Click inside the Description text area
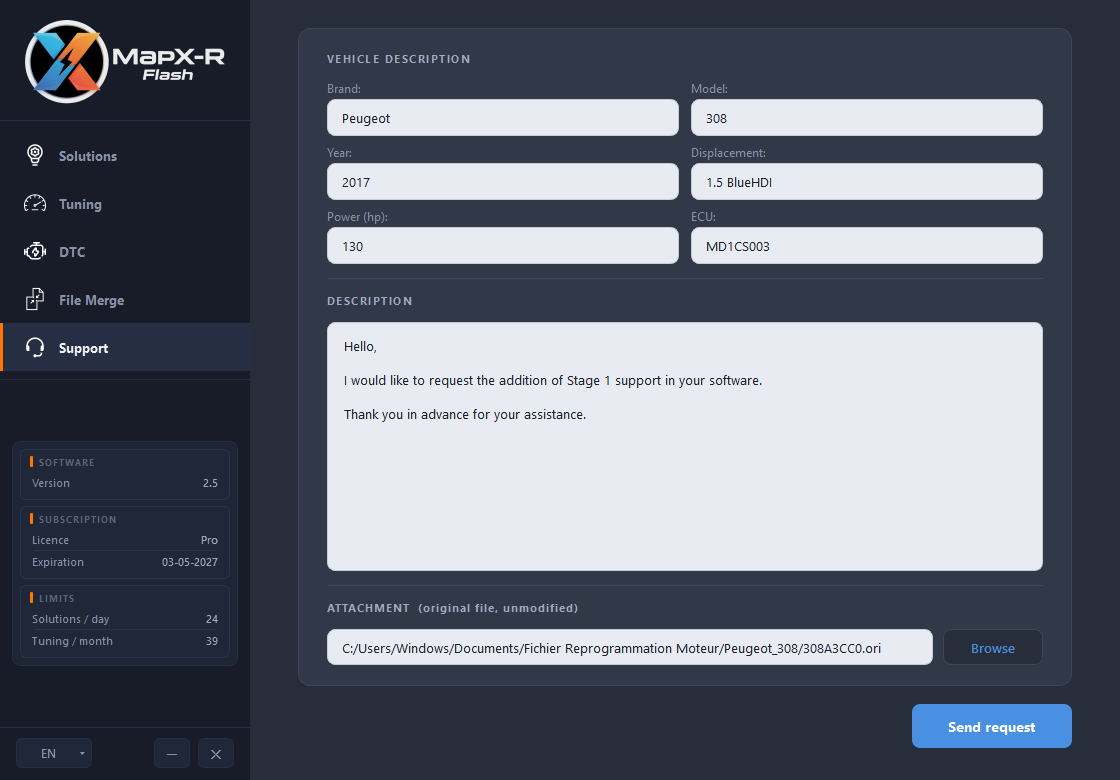Screen dimensions: 1120x780 coord(684,446)
